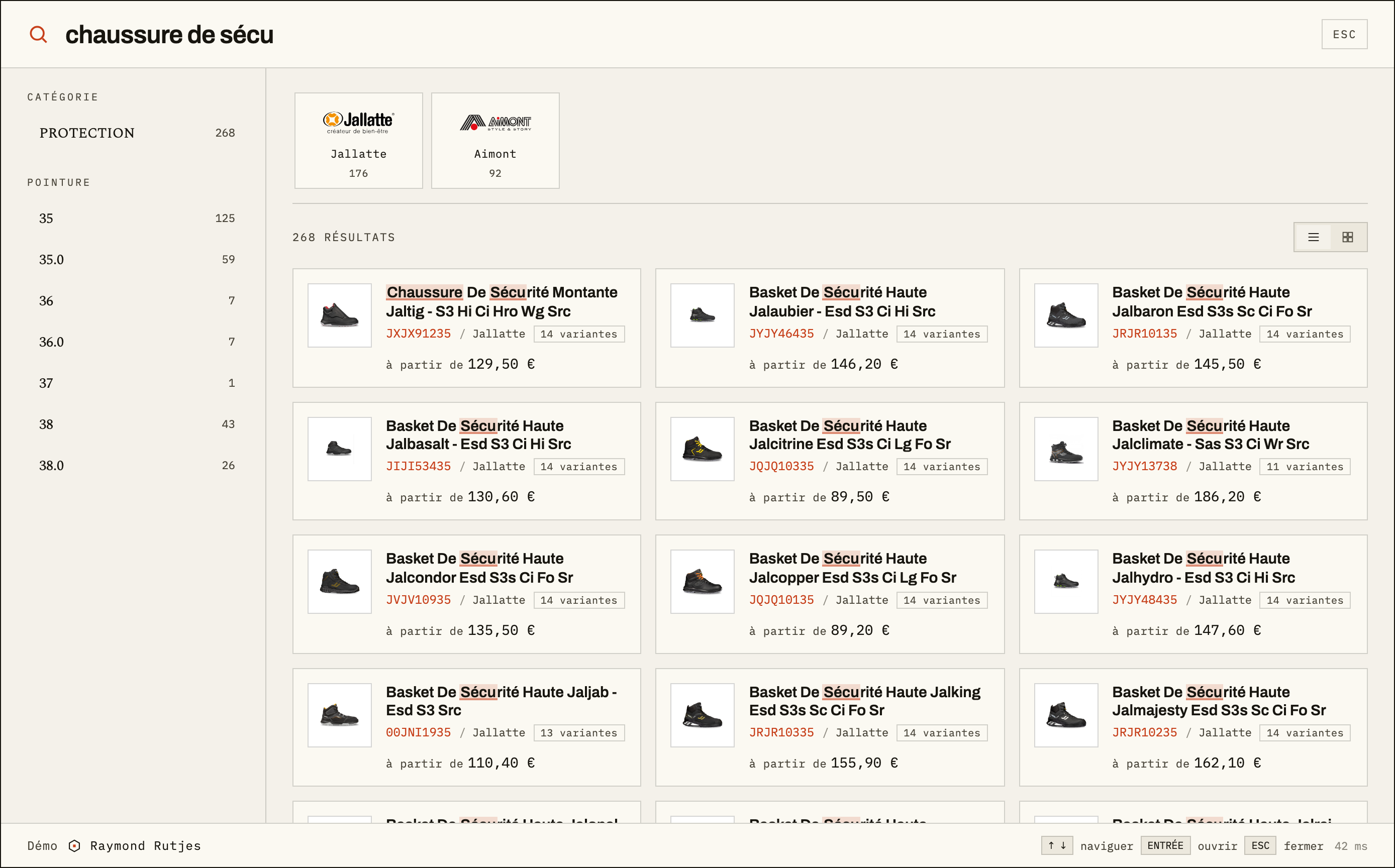Click reference code JXJX91235
This screenshot has width=1395, height=868.
(418, 334)
